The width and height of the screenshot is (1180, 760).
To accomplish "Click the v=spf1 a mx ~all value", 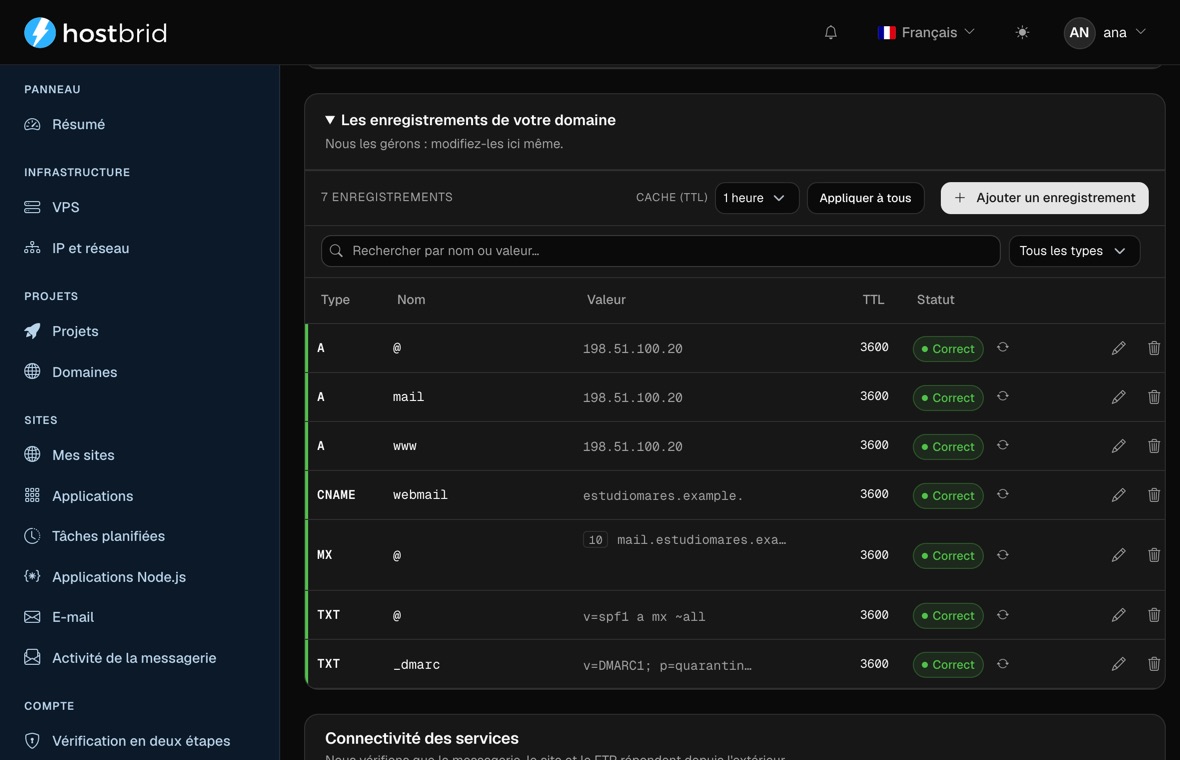I will point(643,616).
